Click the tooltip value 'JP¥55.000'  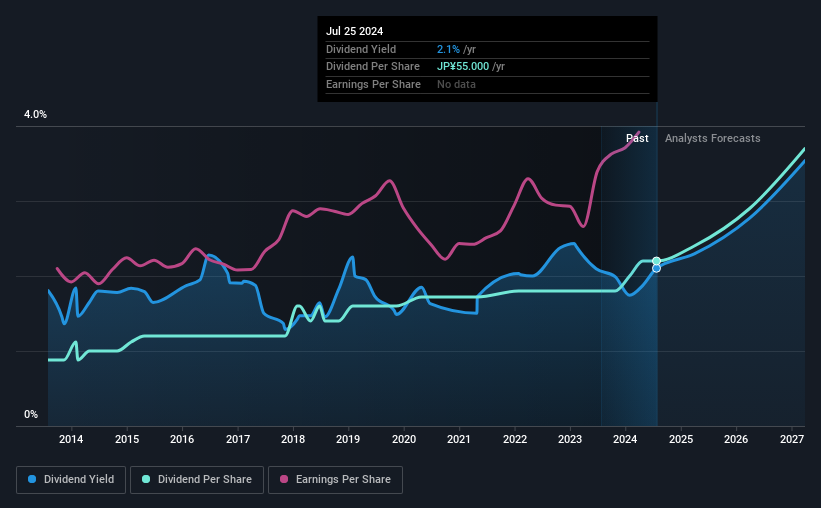point(463,67)
